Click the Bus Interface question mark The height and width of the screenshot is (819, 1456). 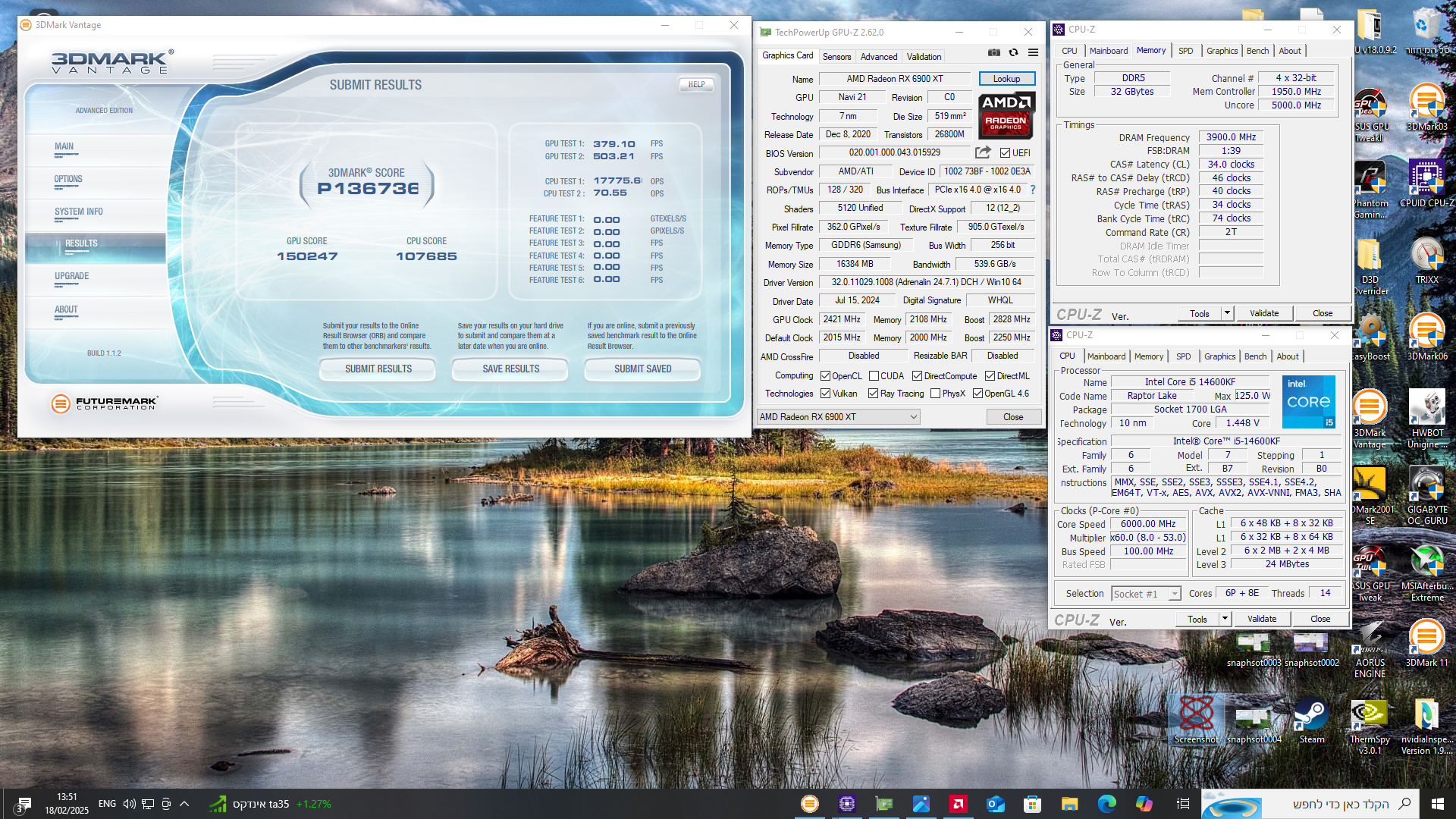[1033, 190]
